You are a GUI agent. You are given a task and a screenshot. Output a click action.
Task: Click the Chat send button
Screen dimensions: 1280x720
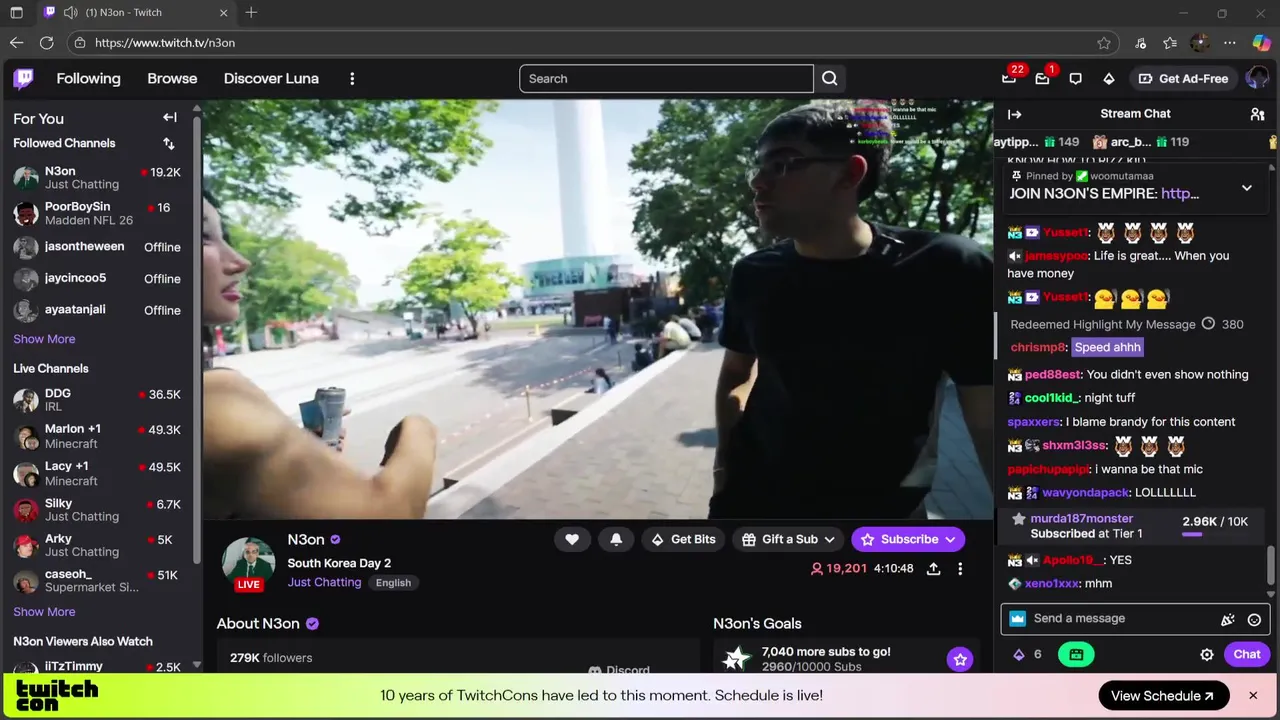tap(1247, 654)
